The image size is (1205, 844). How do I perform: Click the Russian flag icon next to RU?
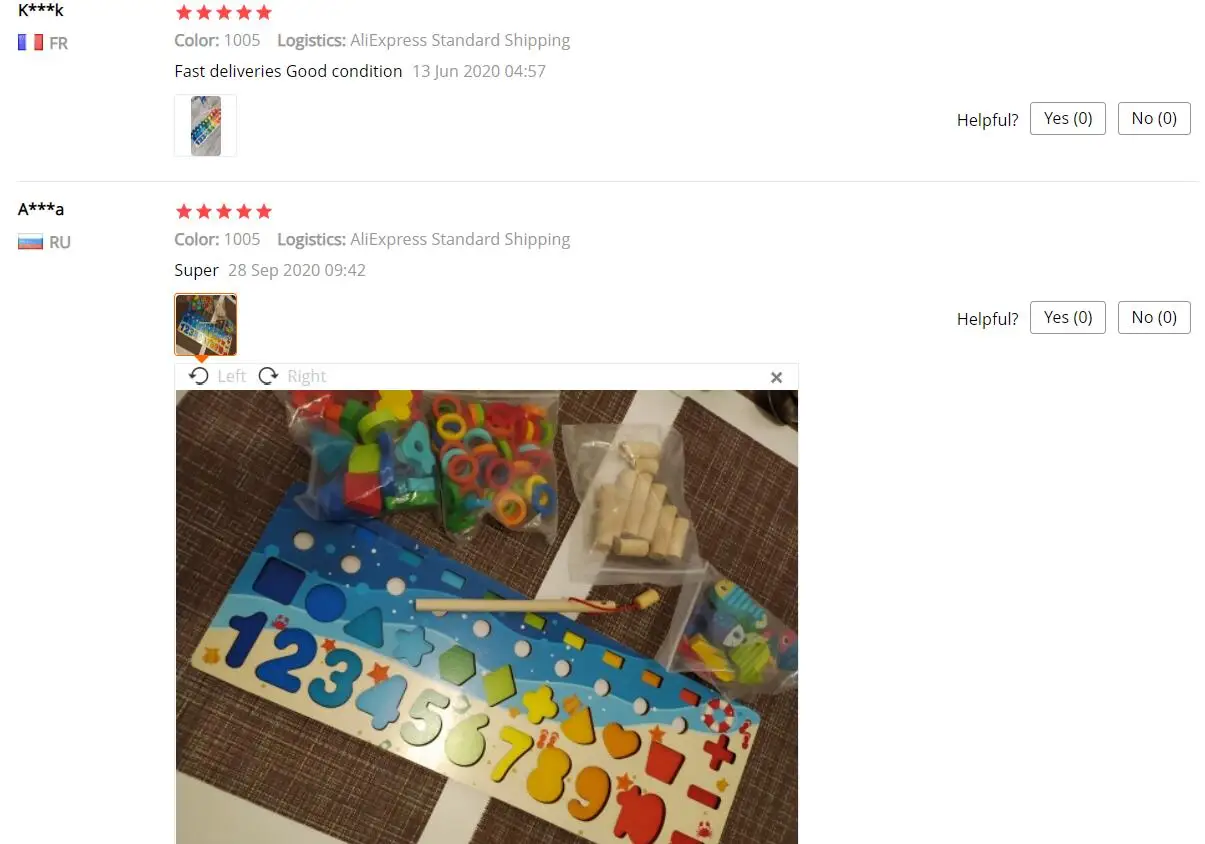point(30,242)
